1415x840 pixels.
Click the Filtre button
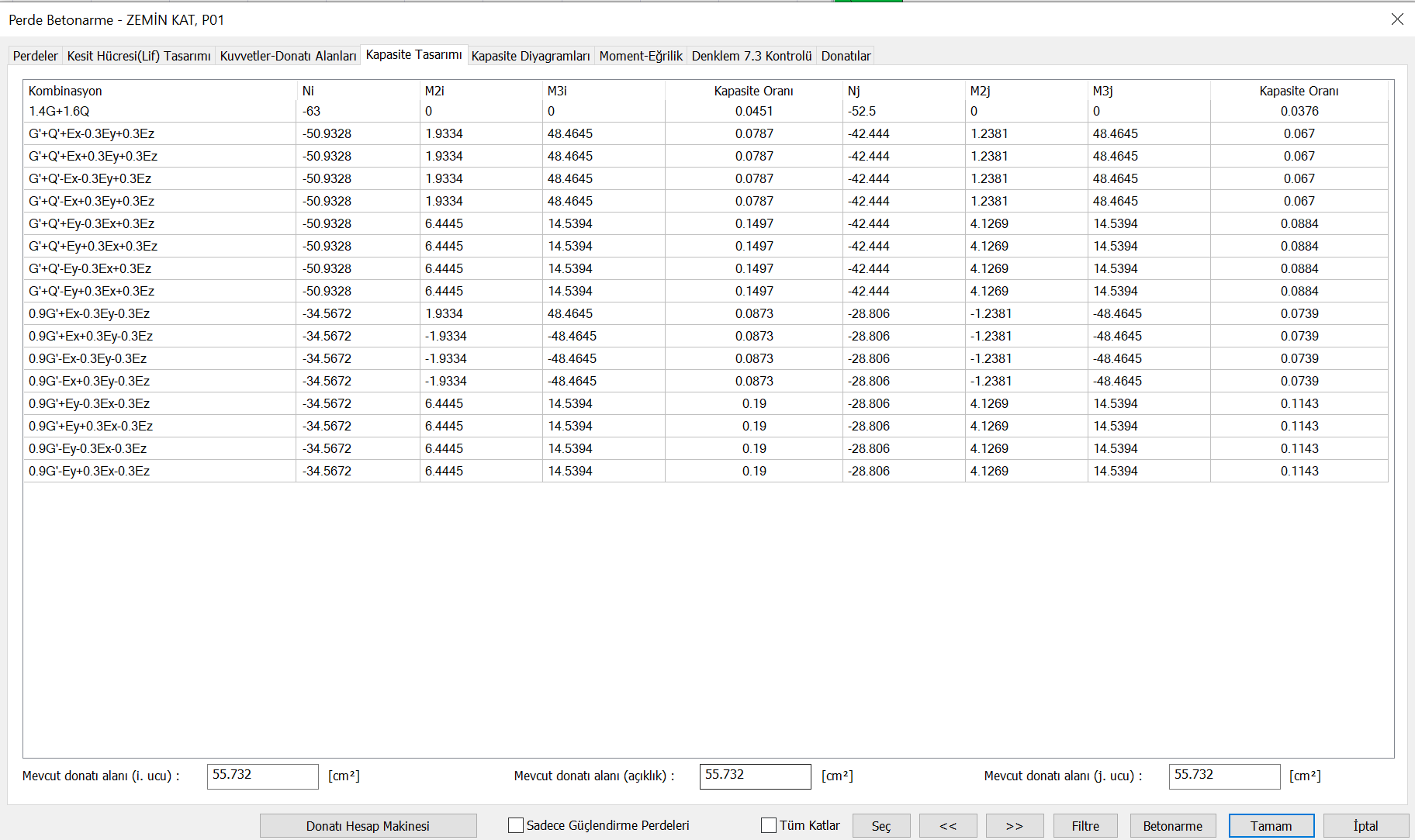pyautogui.click(x=1085, y=826)
